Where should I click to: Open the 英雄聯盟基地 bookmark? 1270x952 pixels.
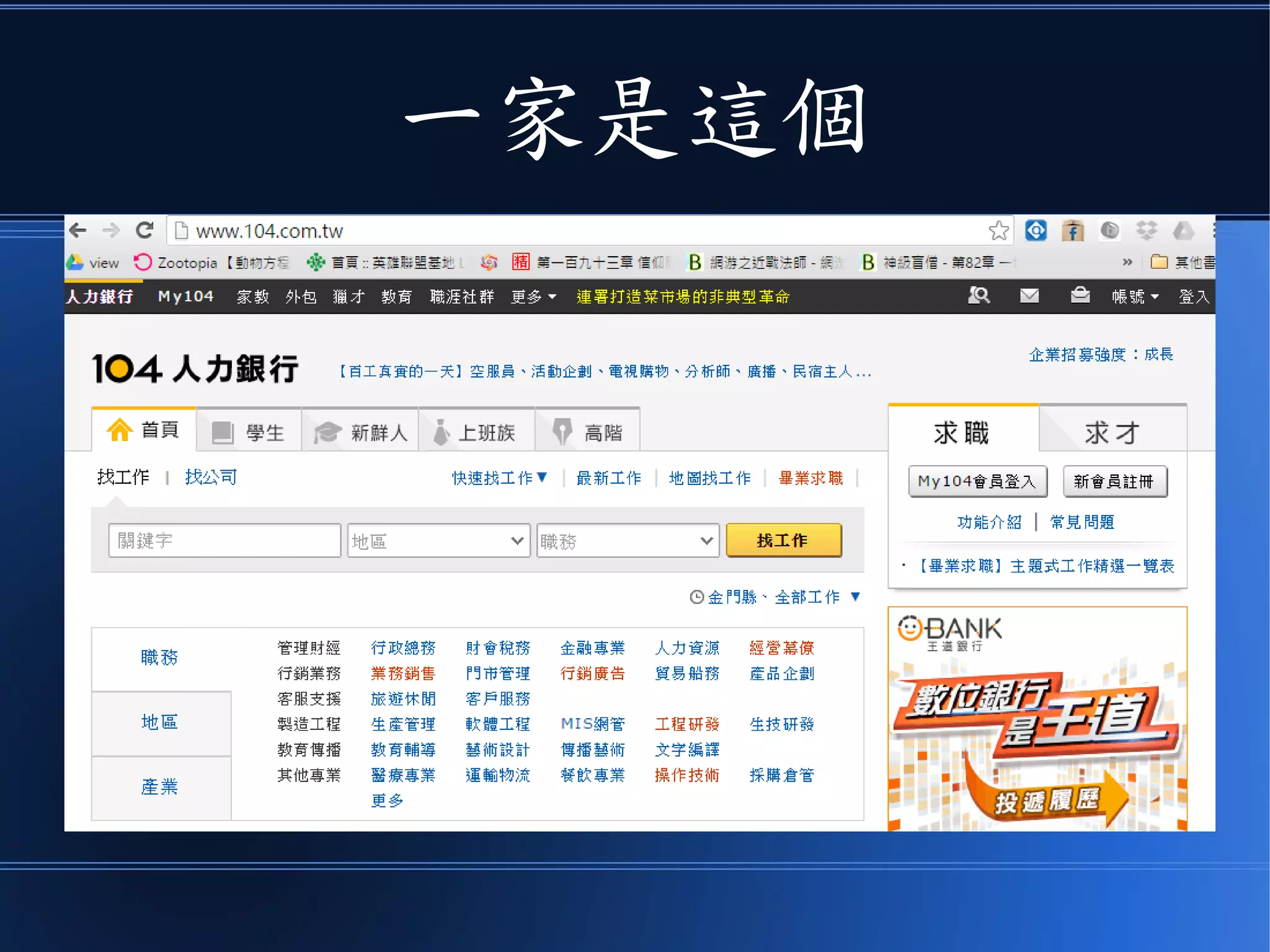tap(385, 263)
